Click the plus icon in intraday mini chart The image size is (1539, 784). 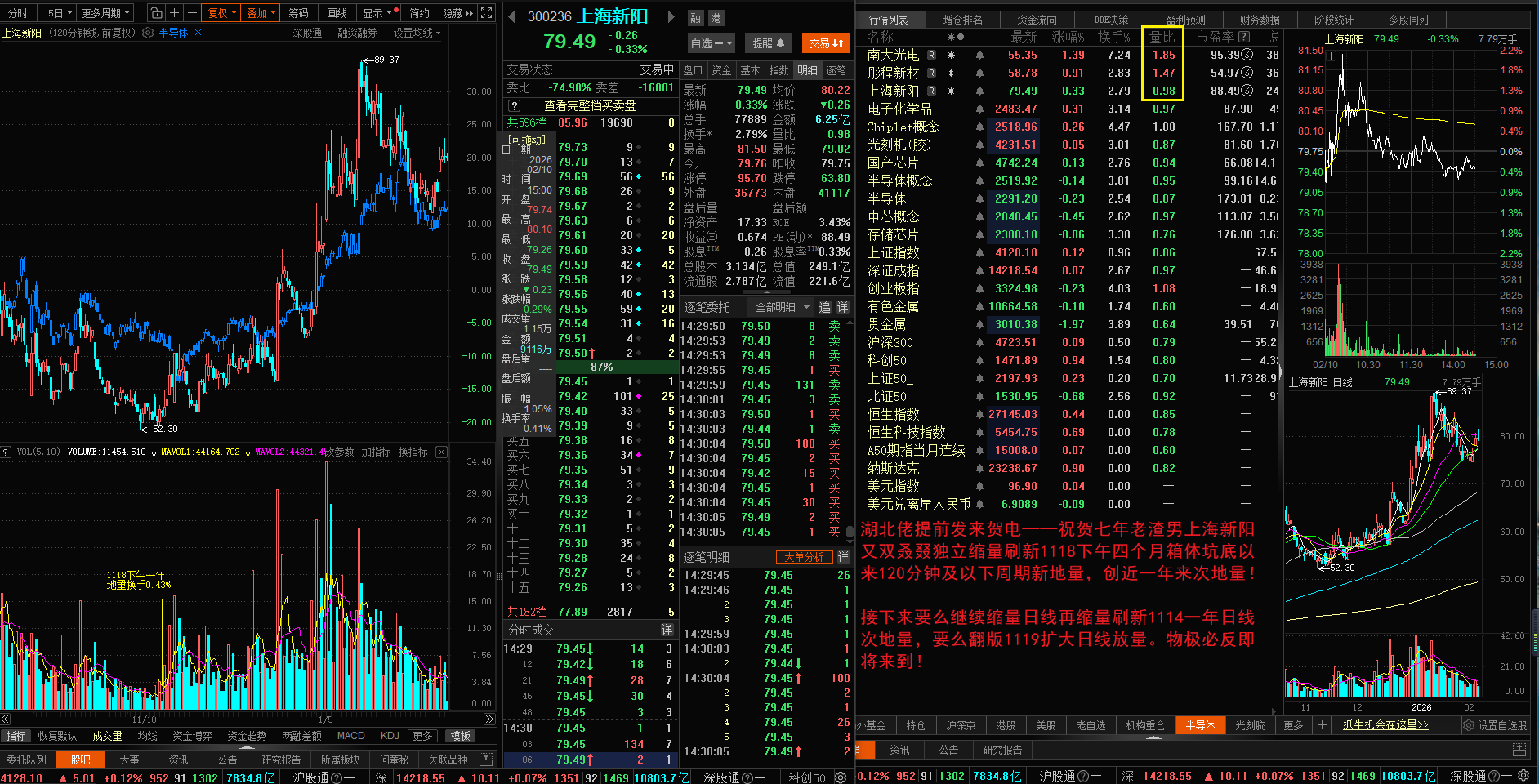[x=1331, y=56]
